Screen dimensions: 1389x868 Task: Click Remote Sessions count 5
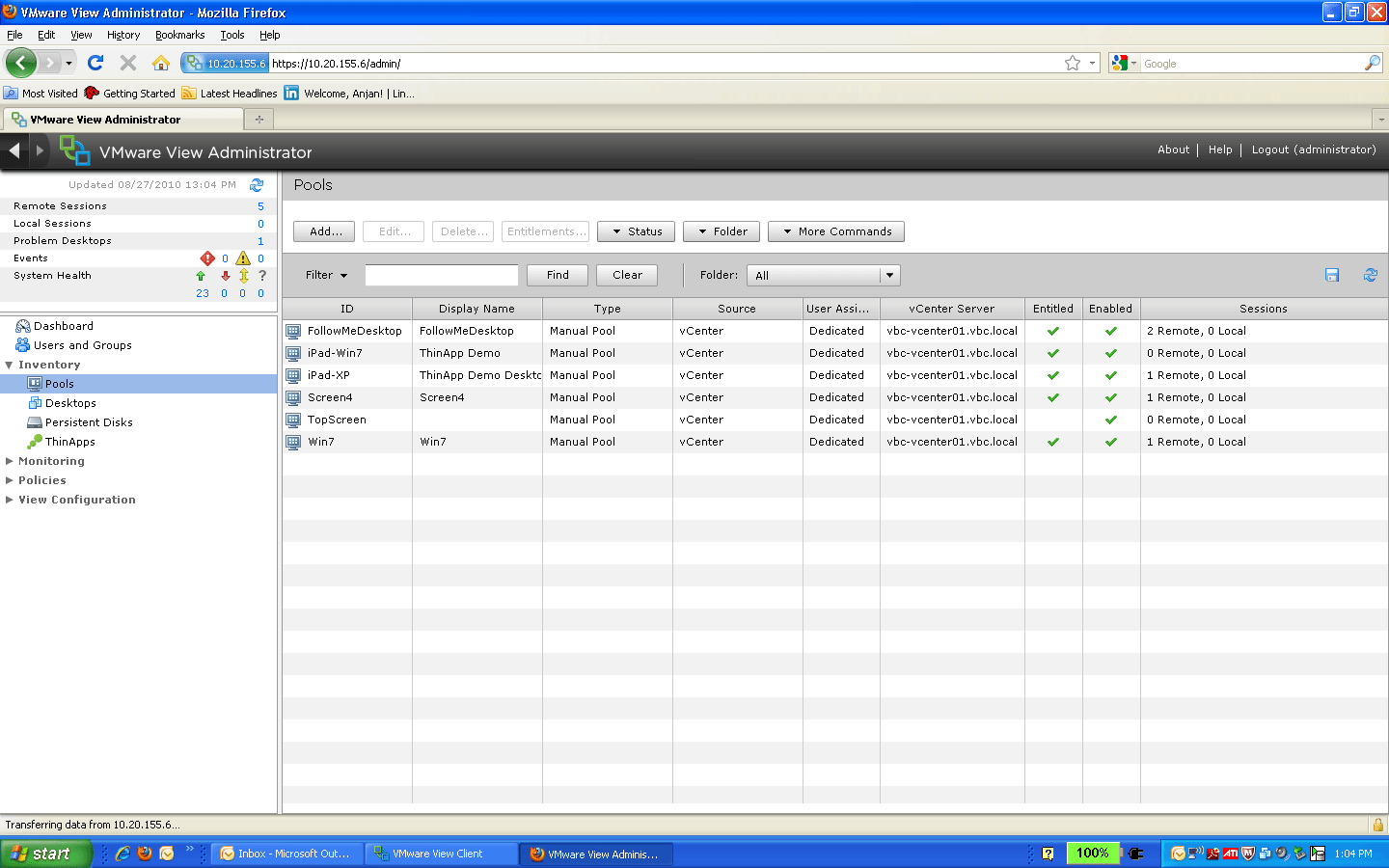pyautogui.click(x=260, y=206)
